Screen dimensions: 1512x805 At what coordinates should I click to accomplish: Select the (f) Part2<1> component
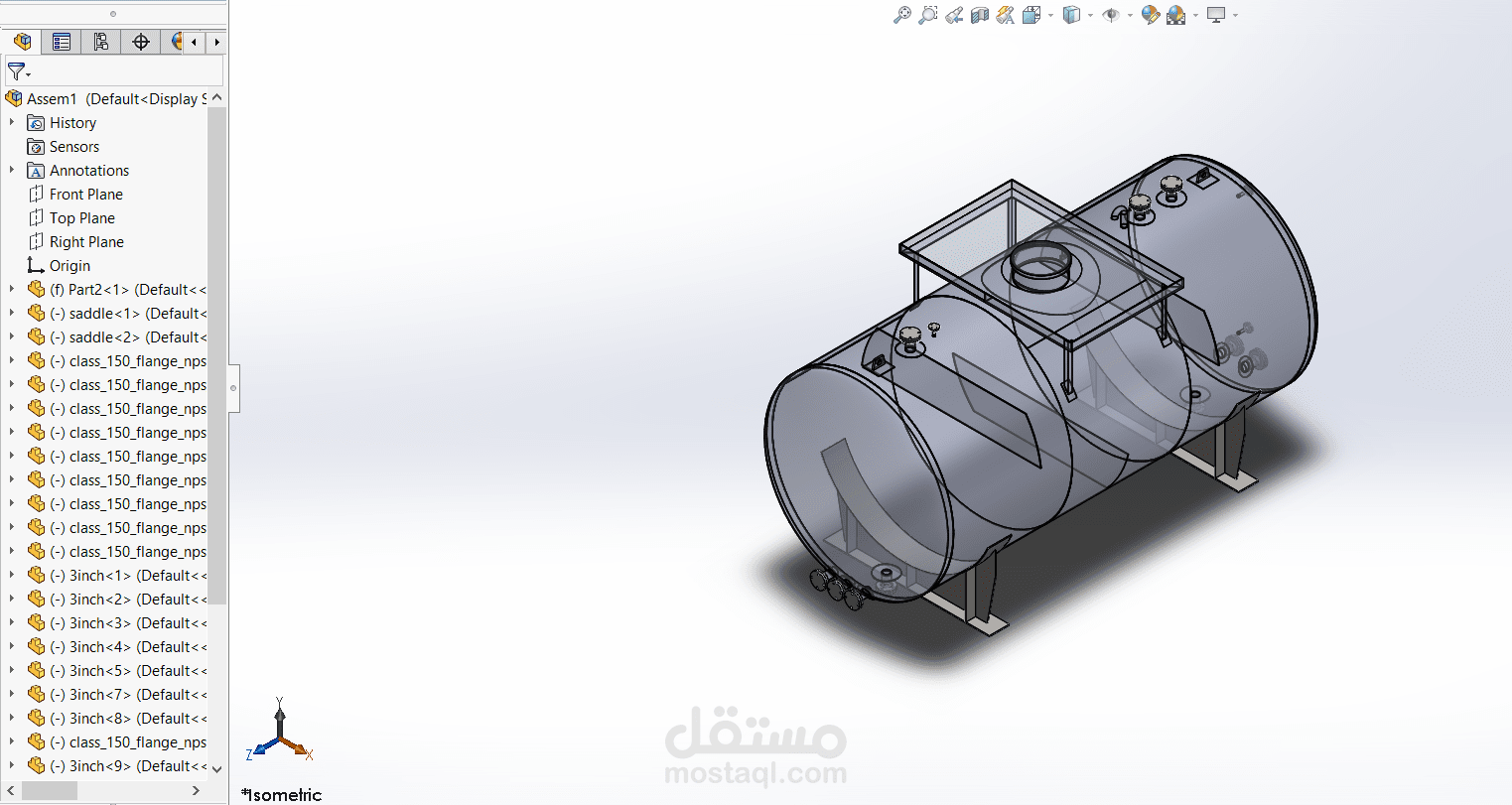117,290
